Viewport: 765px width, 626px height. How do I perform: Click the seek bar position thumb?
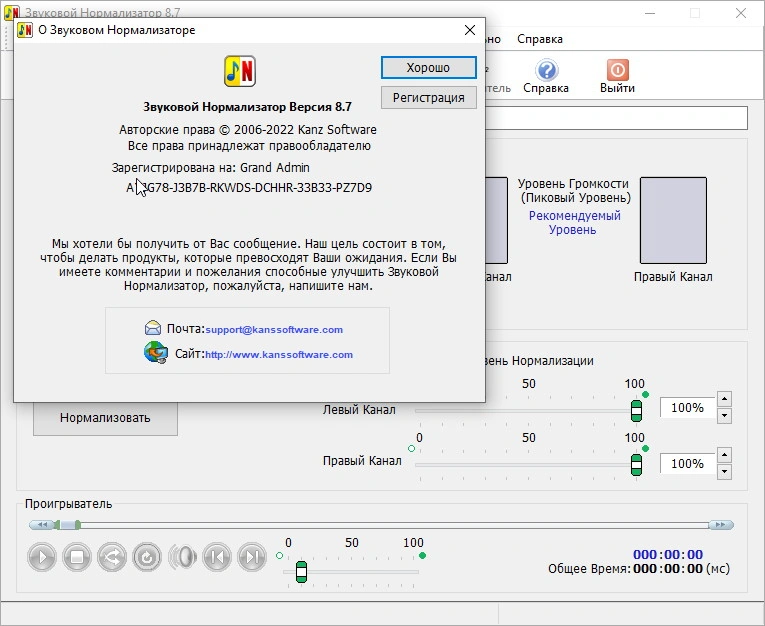pos(68,525)
